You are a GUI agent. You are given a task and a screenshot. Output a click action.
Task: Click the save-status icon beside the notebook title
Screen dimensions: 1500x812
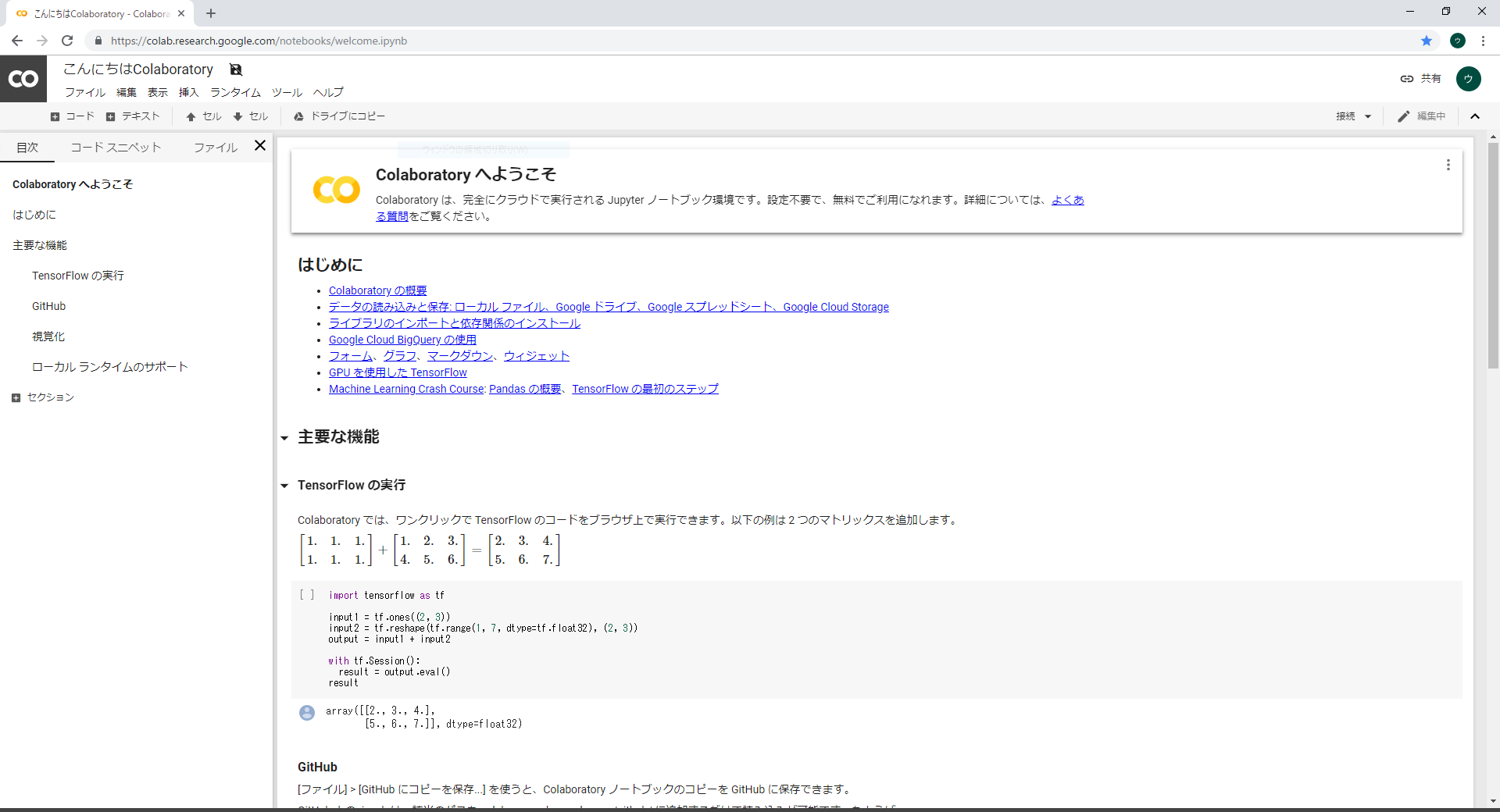(236, 69)
